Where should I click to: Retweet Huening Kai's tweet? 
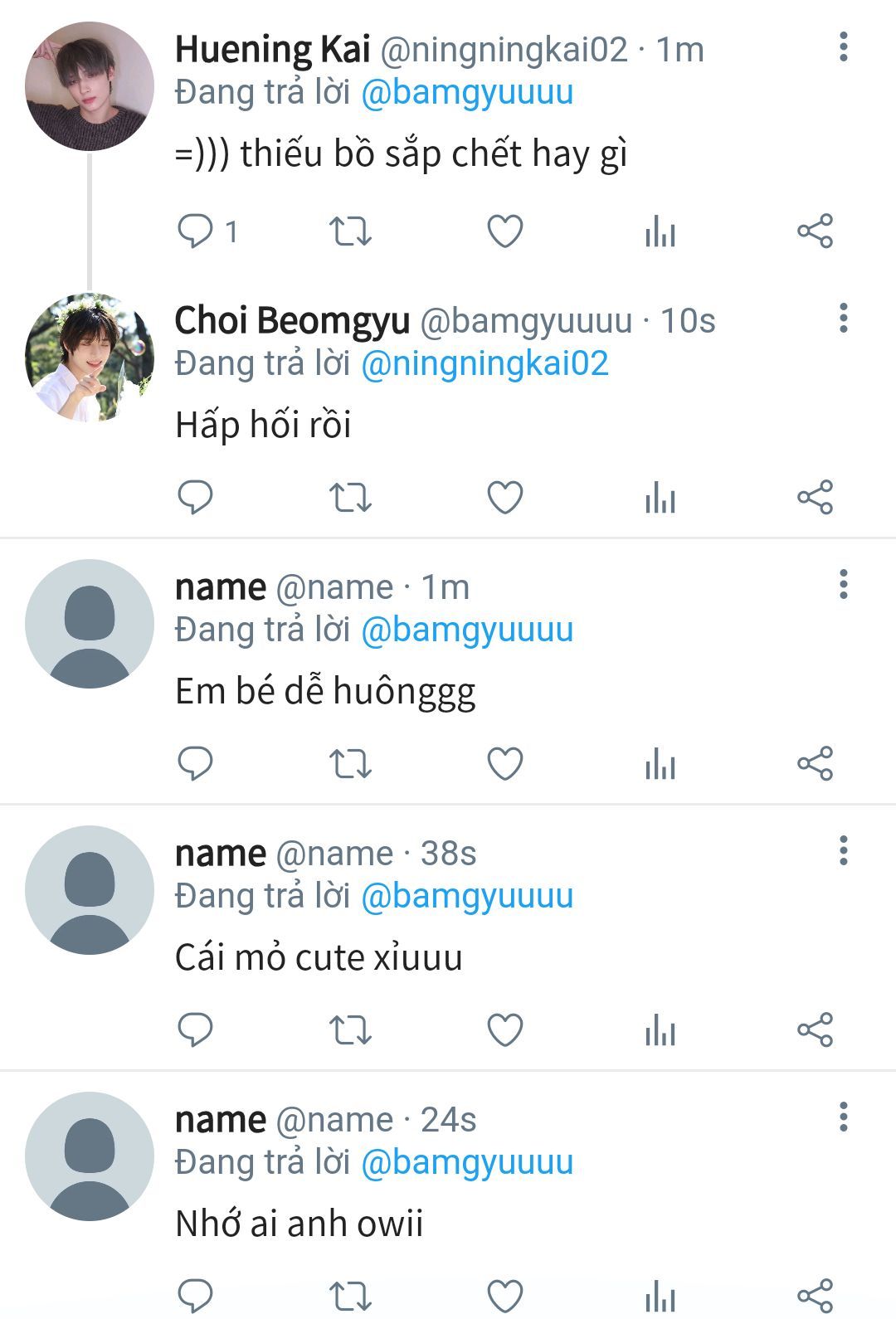tap(350, 231)
